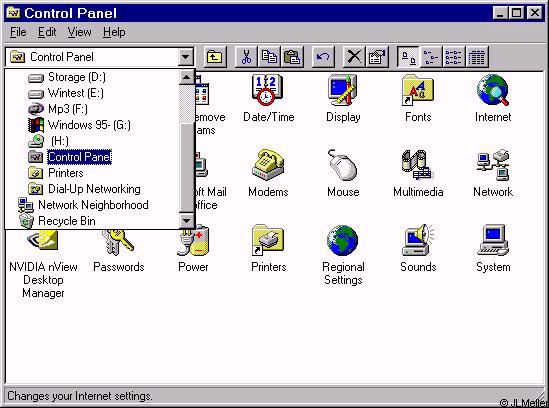
Task: Choose Dial-Up Networking in the list
Action: pos(92,189)
